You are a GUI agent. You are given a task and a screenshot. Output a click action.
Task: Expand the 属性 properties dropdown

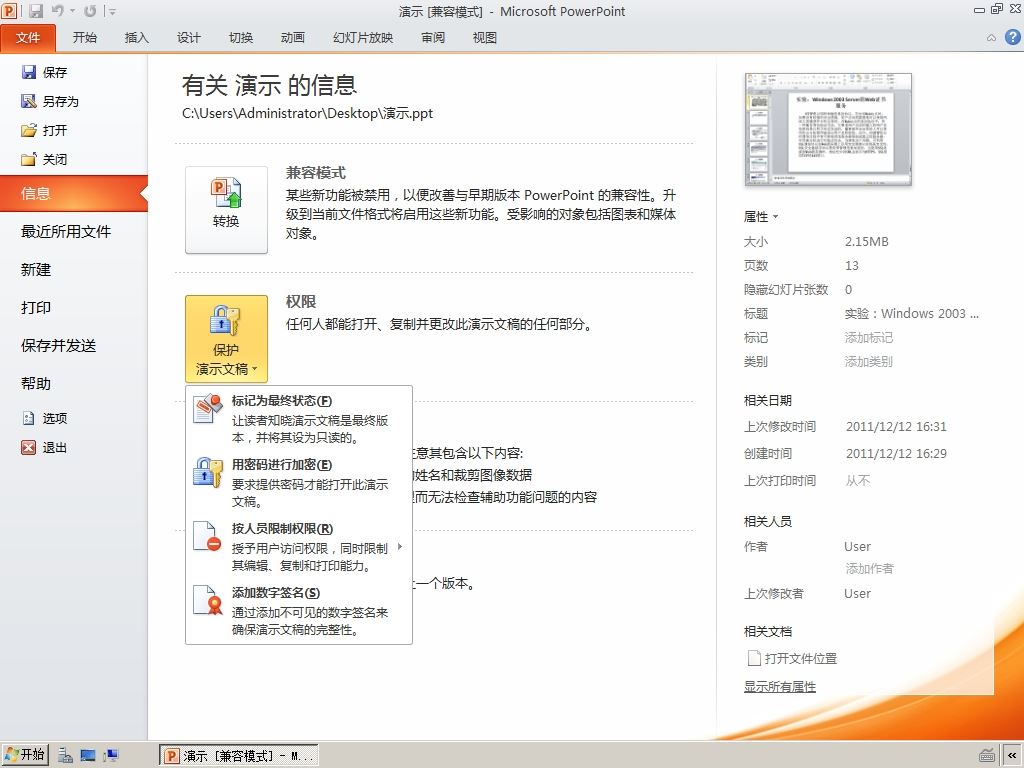click(761, 216)
